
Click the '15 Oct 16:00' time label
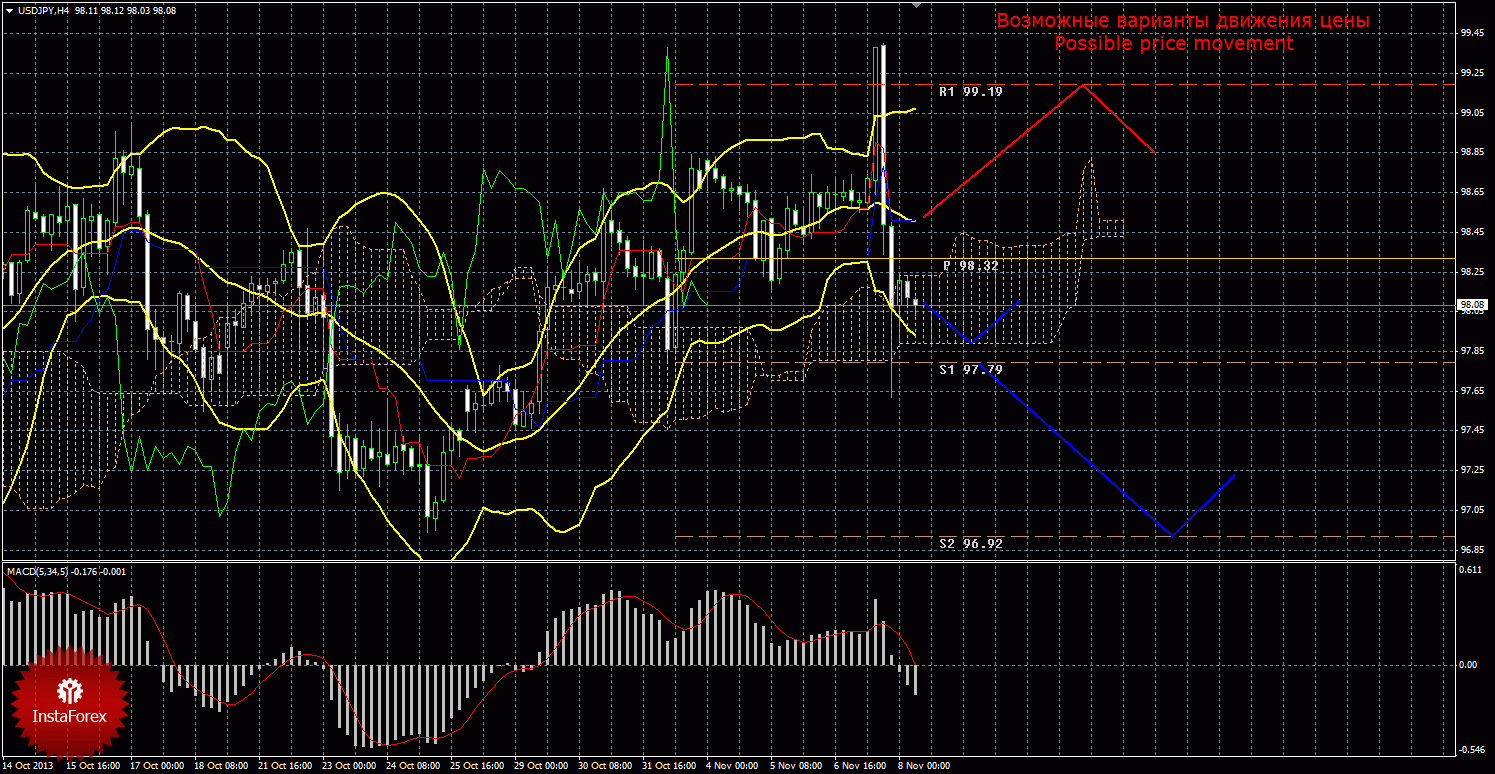94,767
